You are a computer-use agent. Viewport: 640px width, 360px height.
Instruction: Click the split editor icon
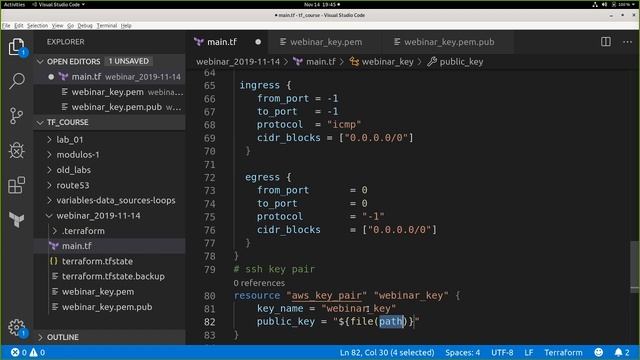[x=606, y=42]
